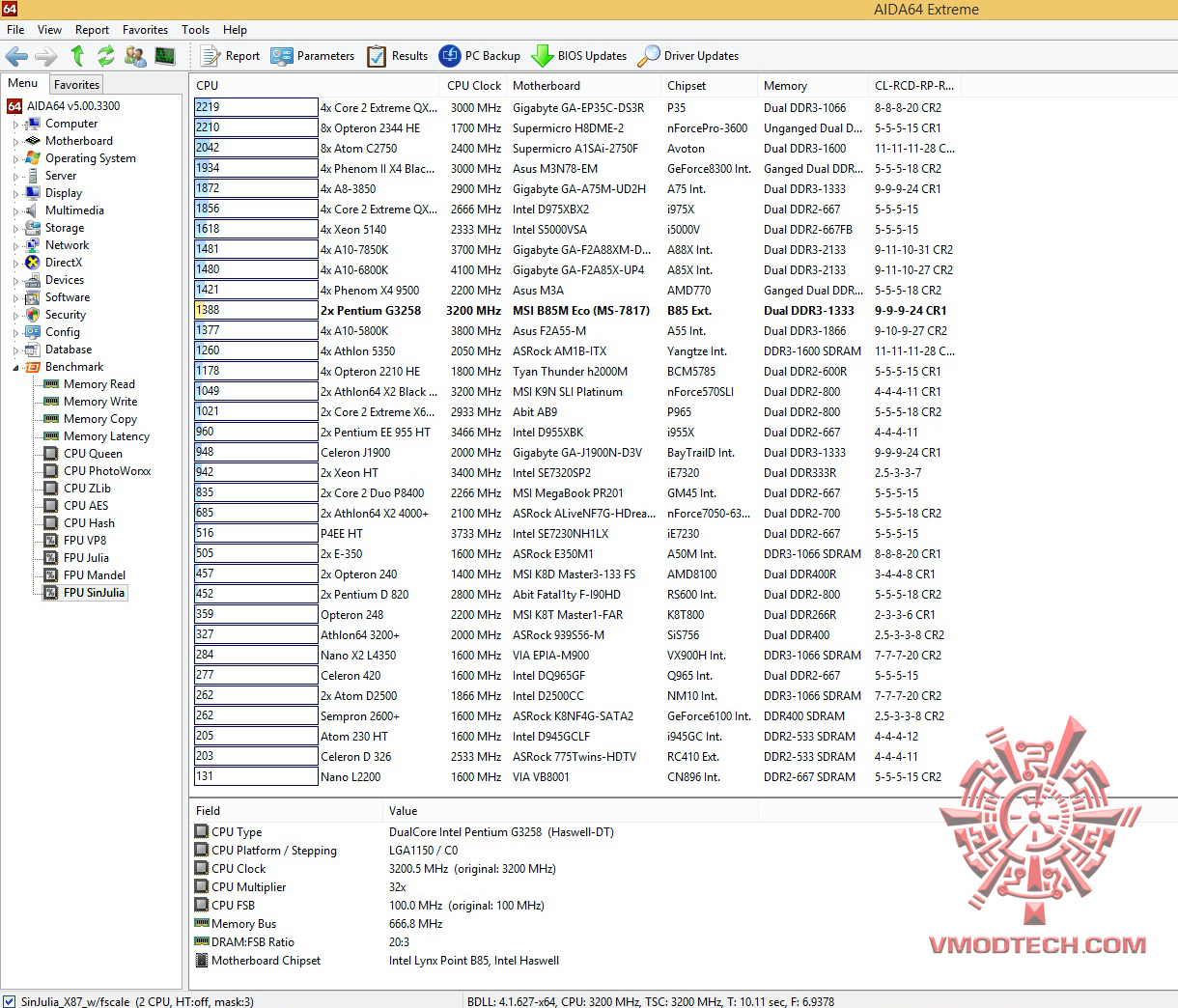Sort by the CPU Clock column header
The height and width of the screenshot is (1008, 1178).
click(x=474, y=85)
